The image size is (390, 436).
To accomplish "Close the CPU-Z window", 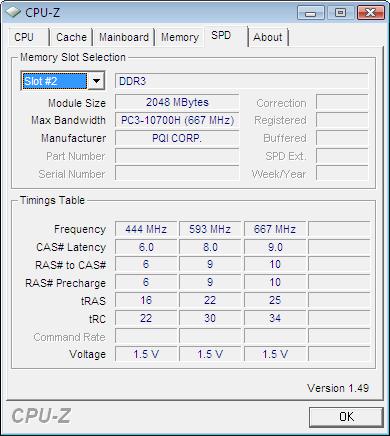I will click(370, 13).
